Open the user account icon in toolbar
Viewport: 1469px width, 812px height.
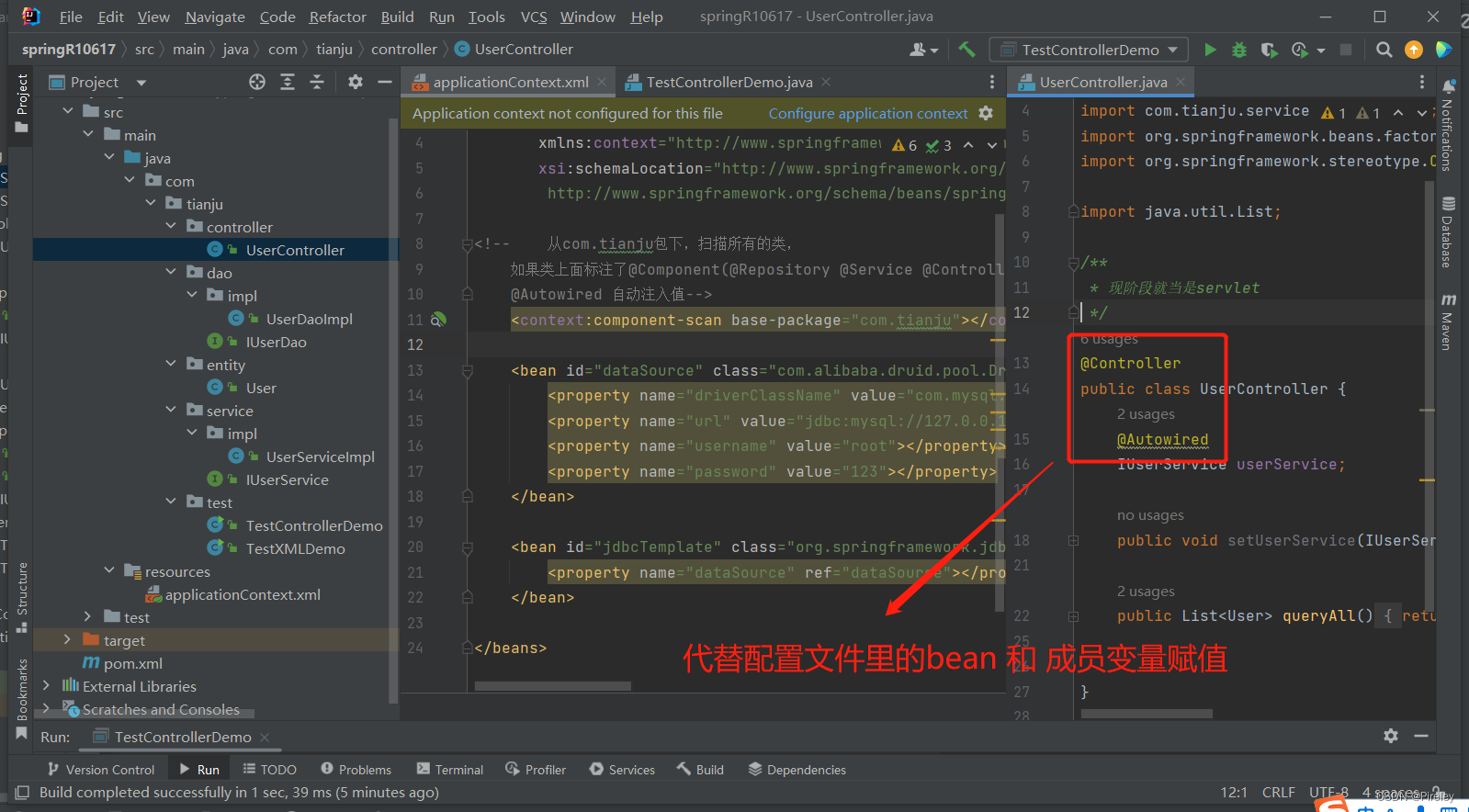[x=923, y=50]
